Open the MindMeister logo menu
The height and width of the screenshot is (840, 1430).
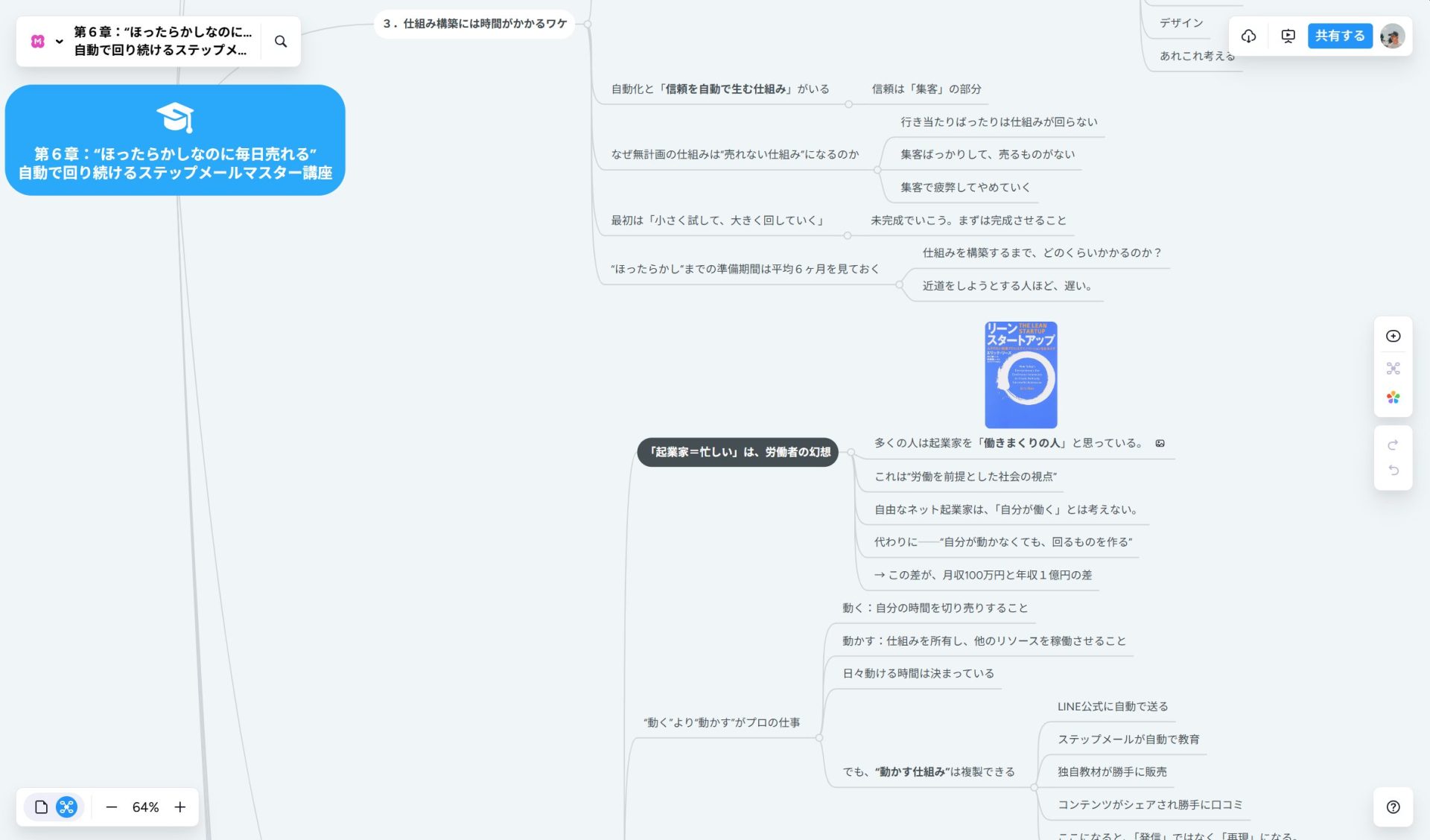pyautogui.click(x=38, y=41)
